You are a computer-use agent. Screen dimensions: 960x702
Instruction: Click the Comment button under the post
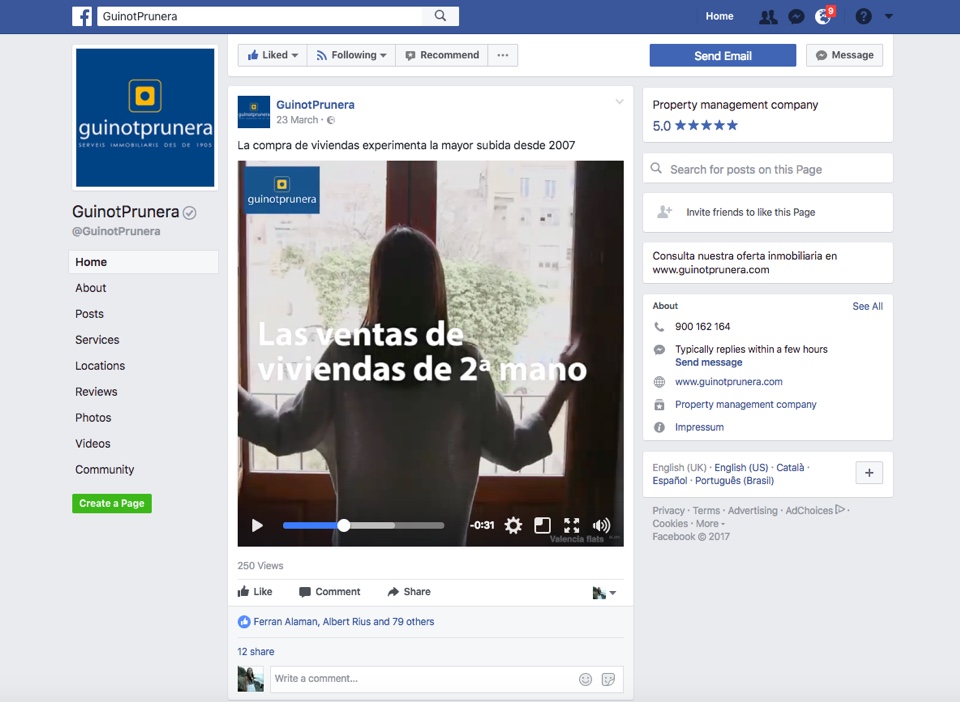[329, 592]
